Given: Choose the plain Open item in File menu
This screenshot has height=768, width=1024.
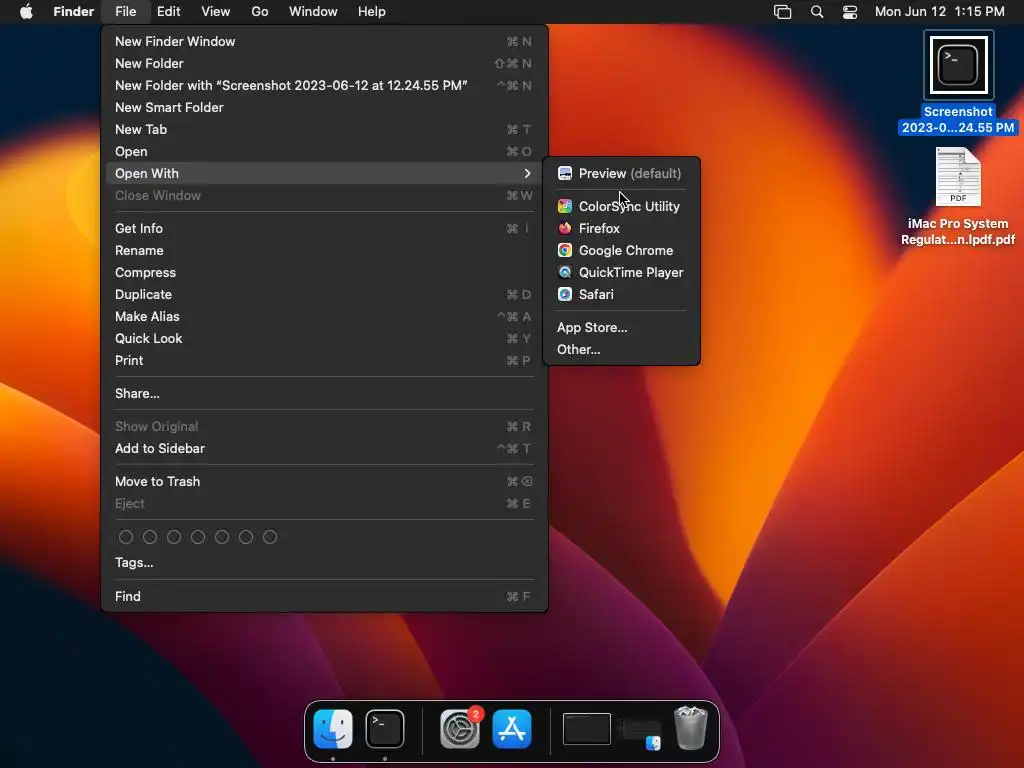Looking at the screenshot, I should point(324,152).
